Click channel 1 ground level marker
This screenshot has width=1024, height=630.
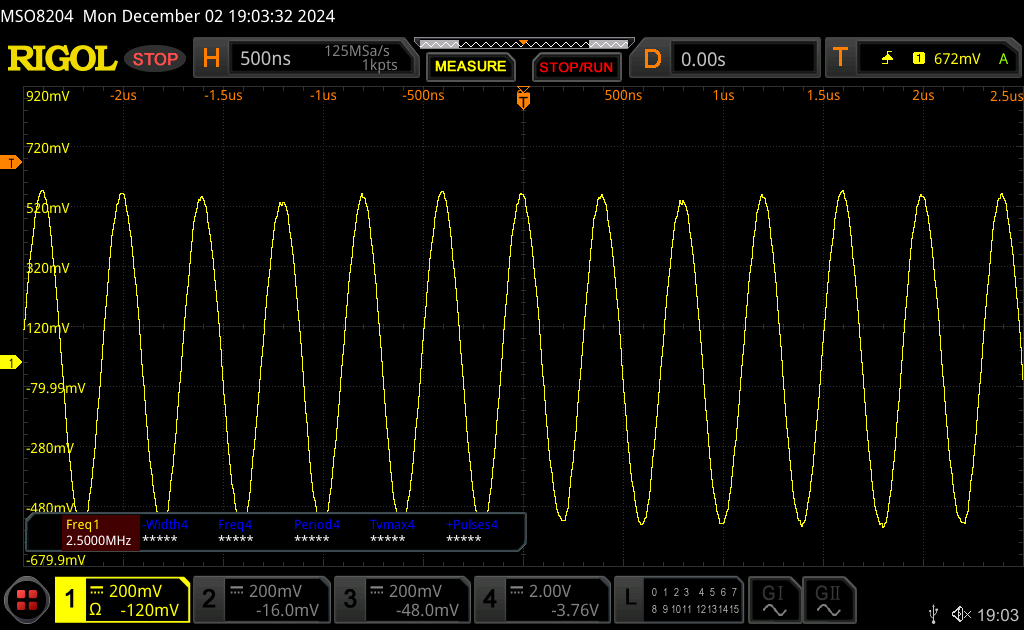[10, 362]
